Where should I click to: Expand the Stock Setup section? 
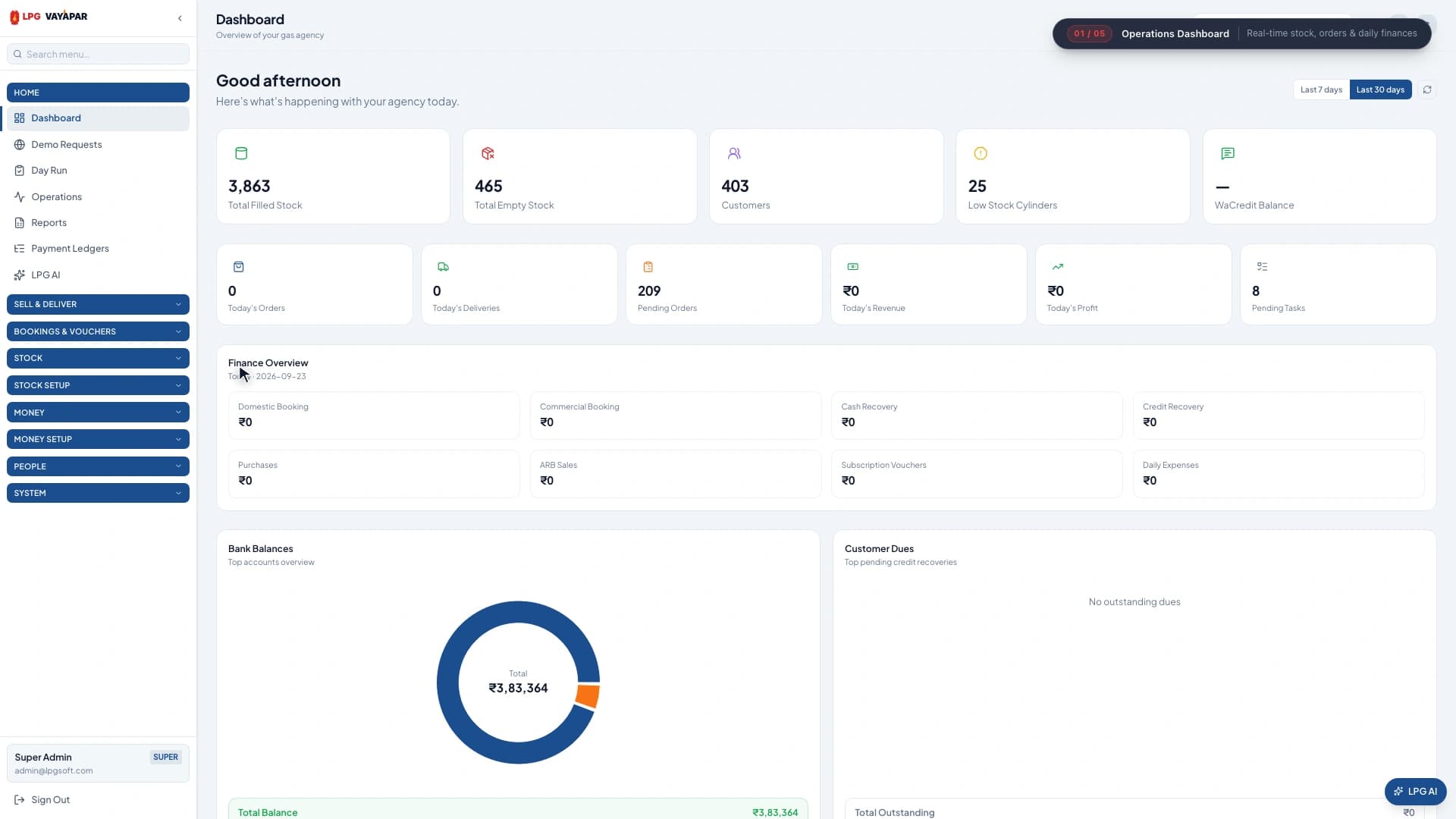pyautogui.click(x=98, y=385)
